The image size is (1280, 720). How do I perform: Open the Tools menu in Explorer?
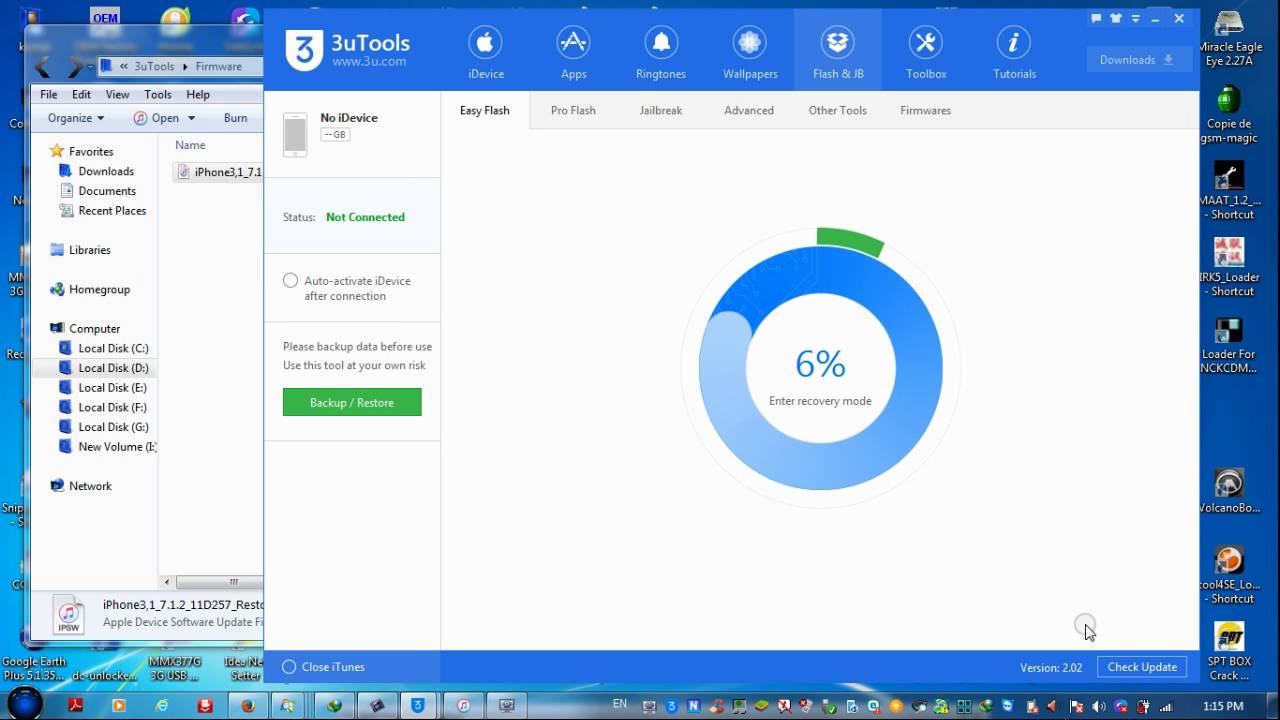point(158,95)
